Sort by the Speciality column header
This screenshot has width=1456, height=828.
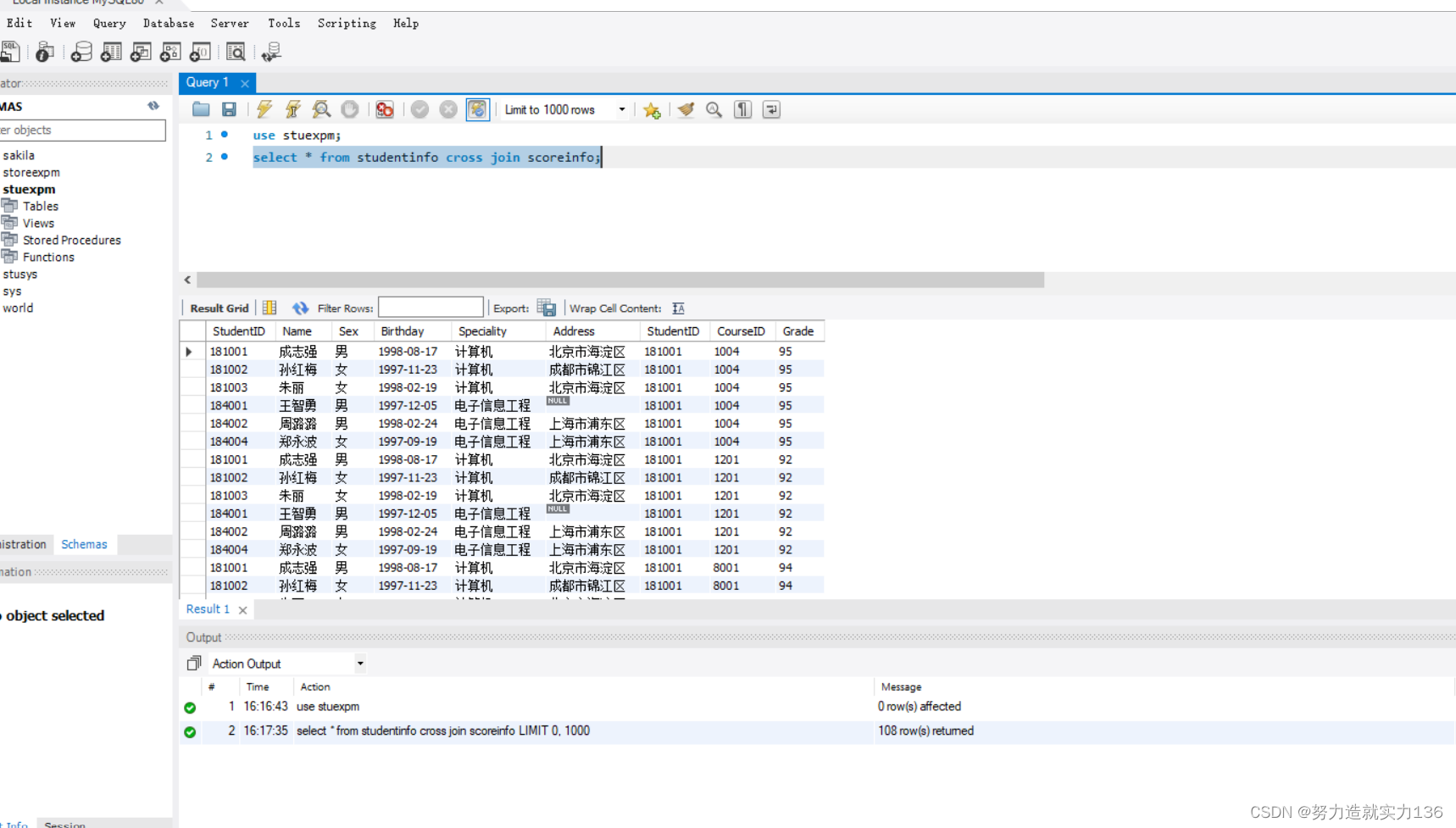point(499,331)
